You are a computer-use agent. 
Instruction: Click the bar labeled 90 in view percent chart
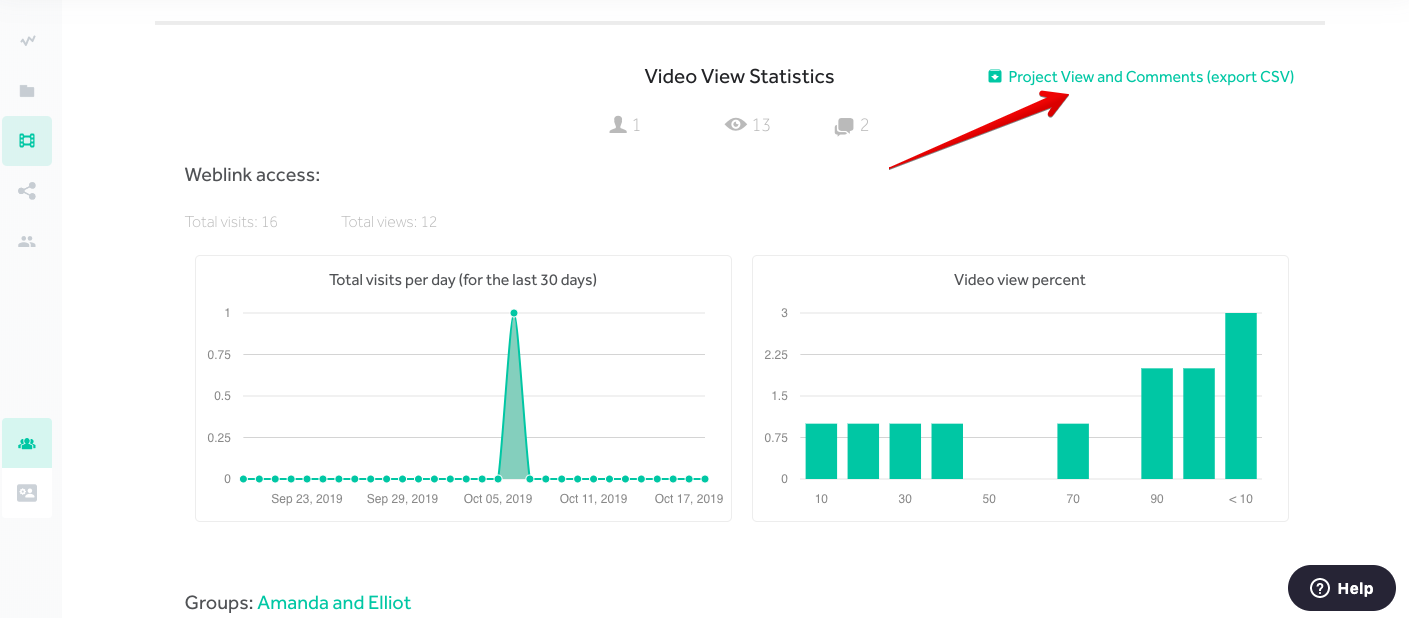pyautogui.click(x=1157, y=424)
